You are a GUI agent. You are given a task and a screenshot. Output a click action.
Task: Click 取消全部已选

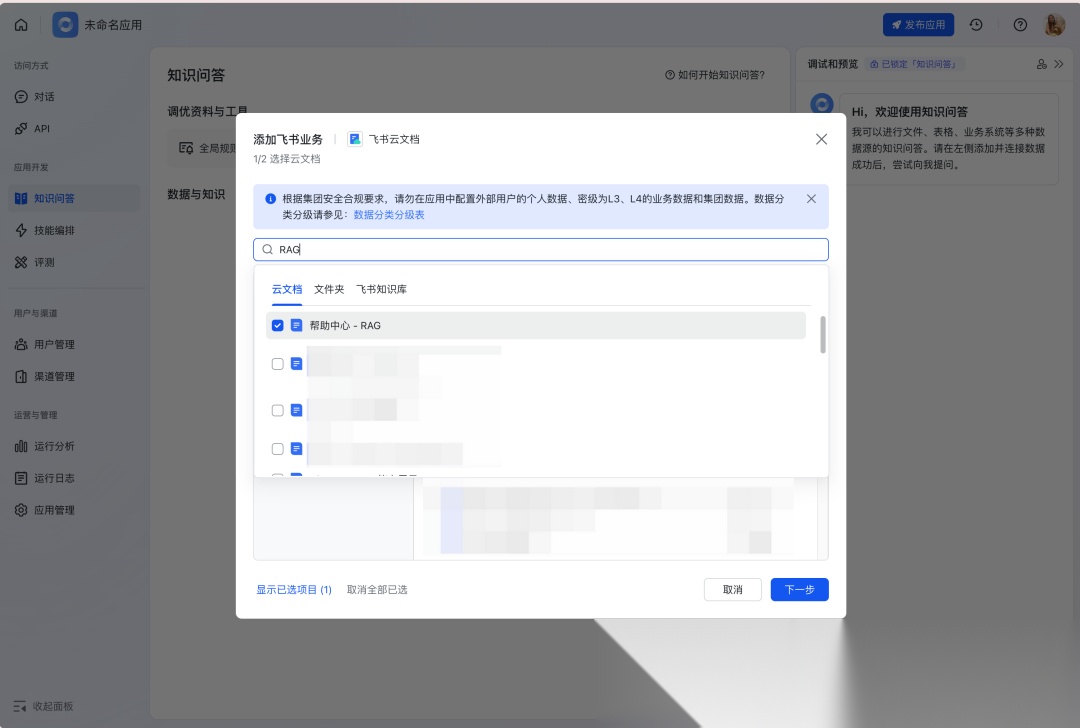click(377, 590)
